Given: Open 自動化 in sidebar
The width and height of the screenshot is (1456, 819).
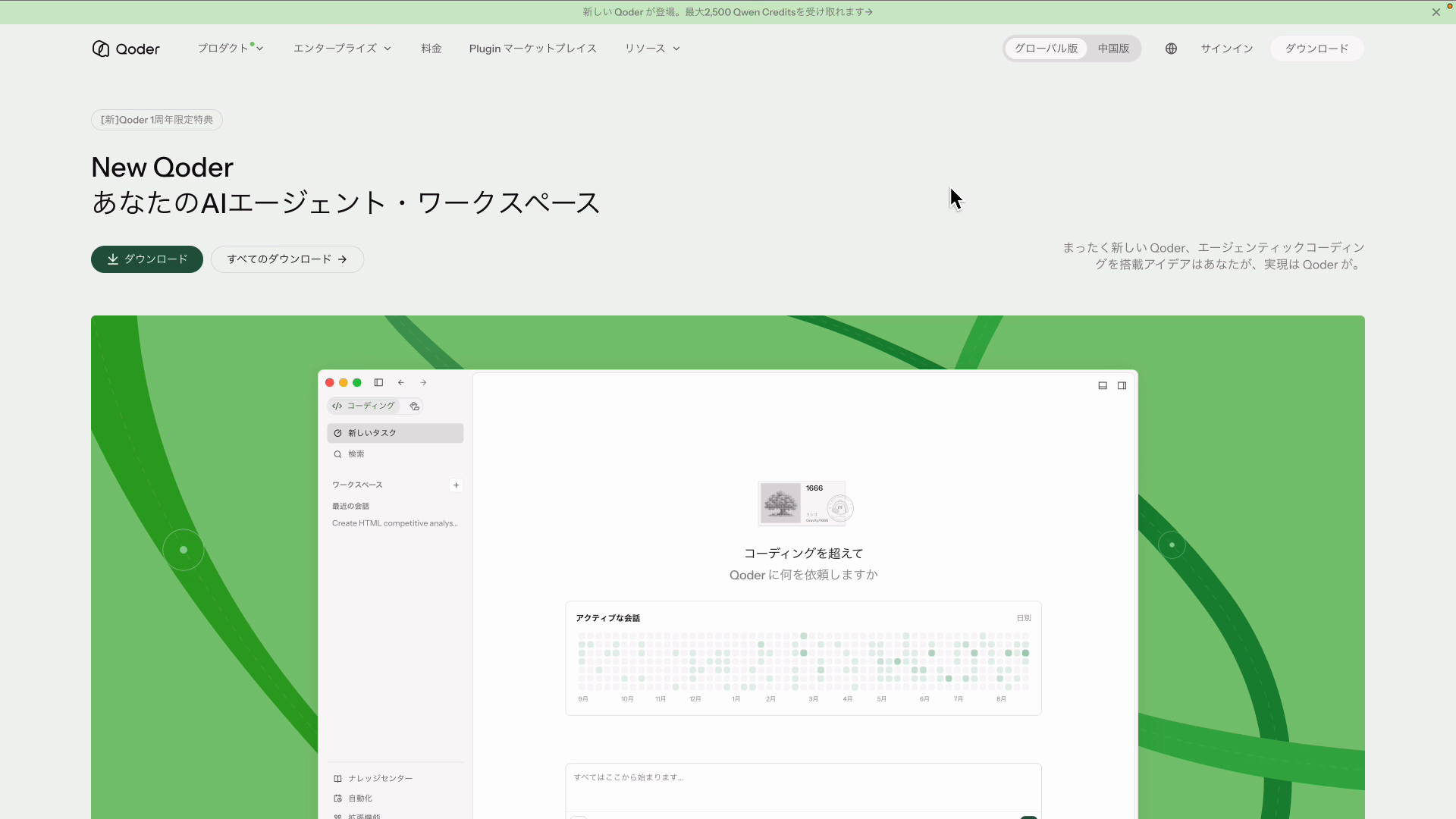Looking at the screenshot, I should [x=353, y=798].
